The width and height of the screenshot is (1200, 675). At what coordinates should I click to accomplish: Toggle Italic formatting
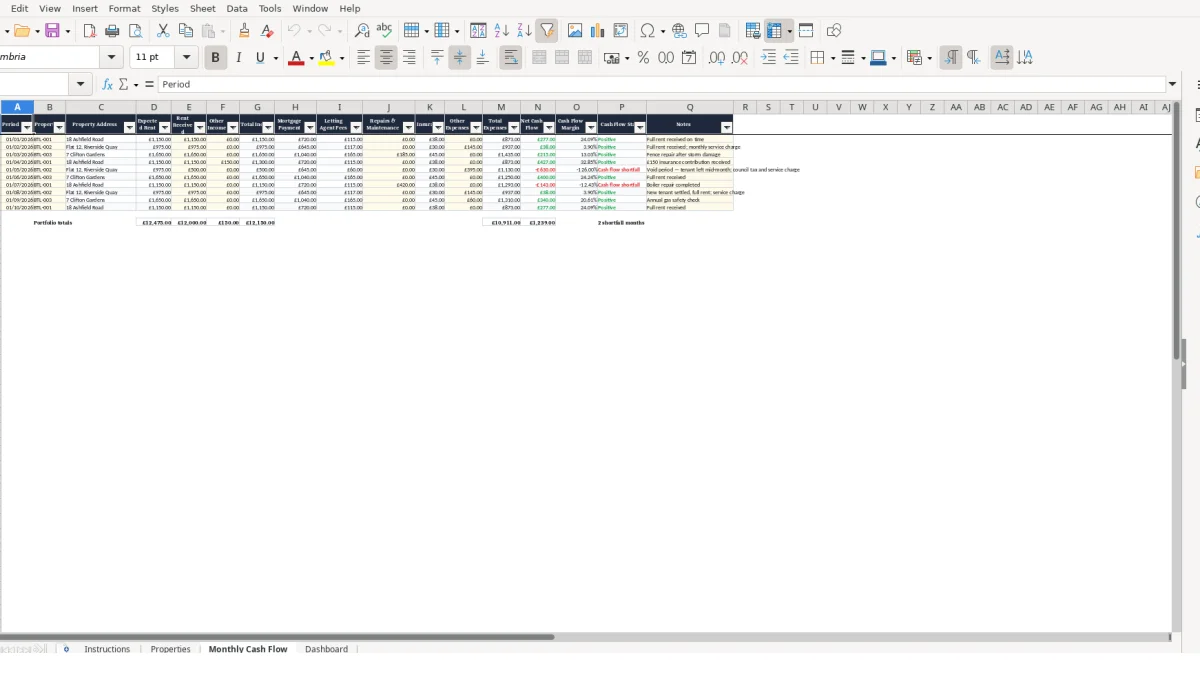238,58
